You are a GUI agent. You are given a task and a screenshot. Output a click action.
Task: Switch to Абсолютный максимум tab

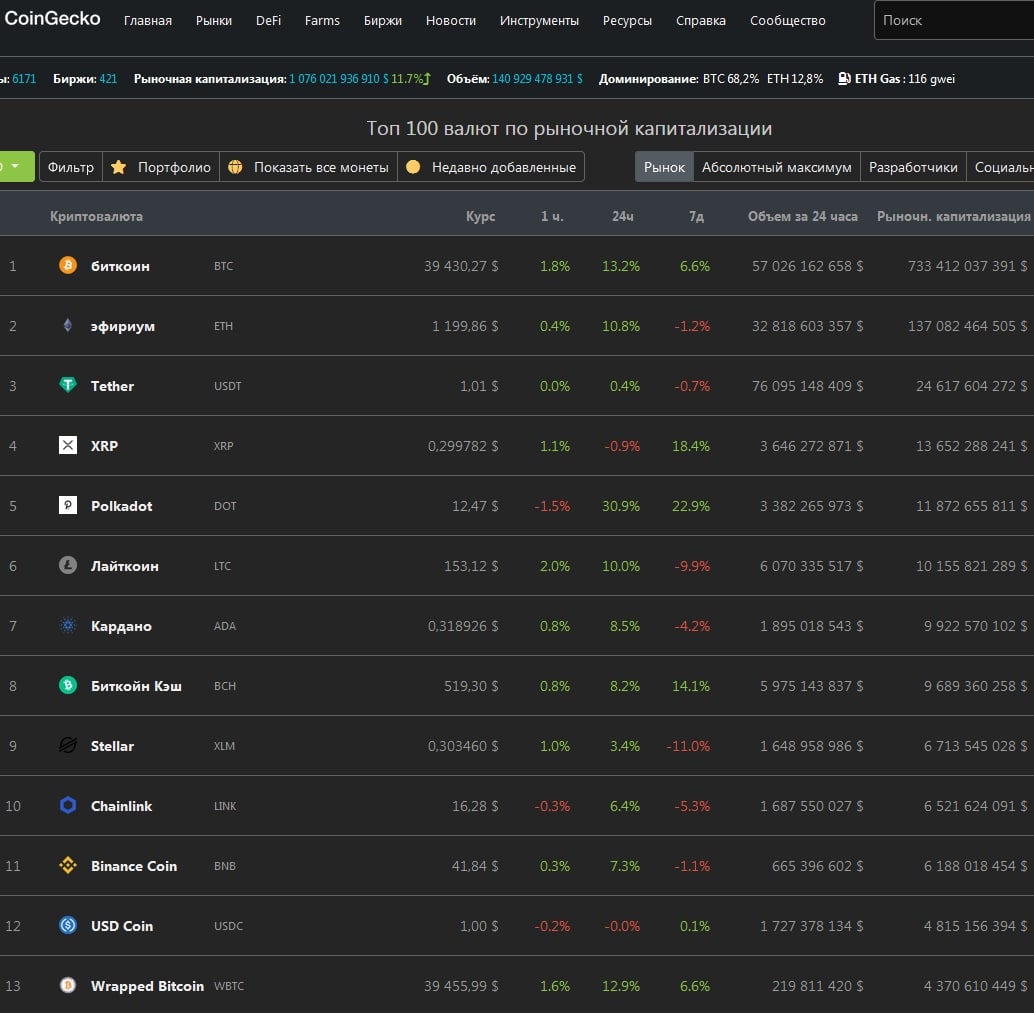tap(777, 167)
